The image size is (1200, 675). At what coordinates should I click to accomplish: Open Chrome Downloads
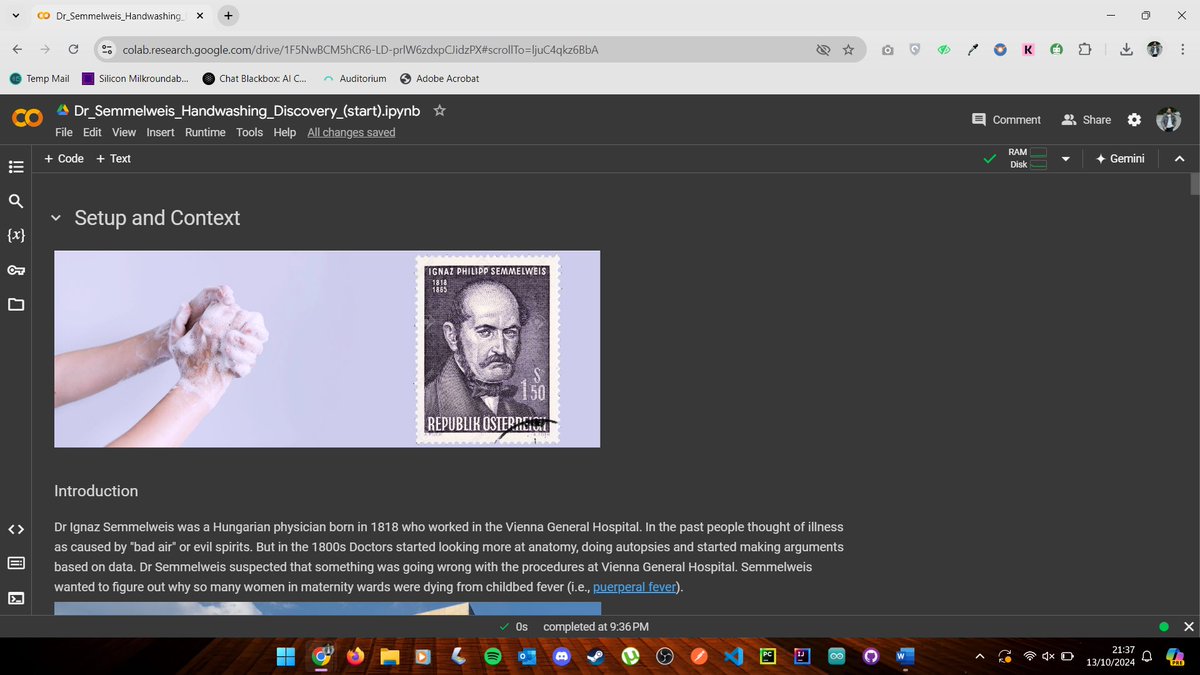[x=1127, y=49]
